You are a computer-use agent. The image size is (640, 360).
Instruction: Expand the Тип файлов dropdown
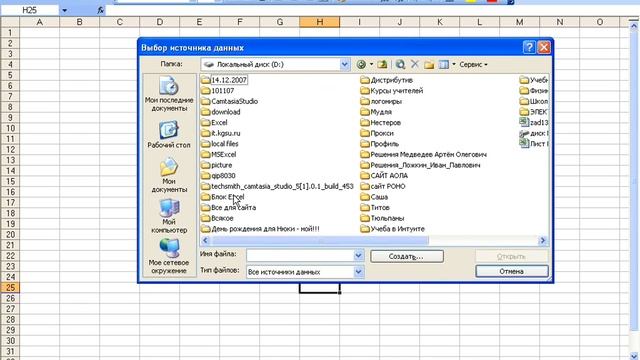(x=358, y=271)
